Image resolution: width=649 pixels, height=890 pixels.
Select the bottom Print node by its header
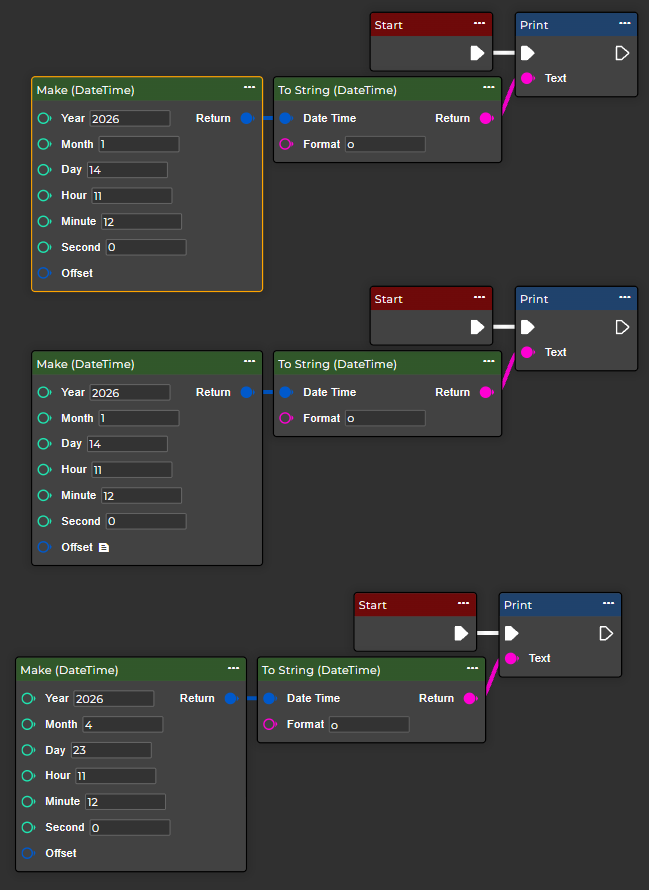545,605
